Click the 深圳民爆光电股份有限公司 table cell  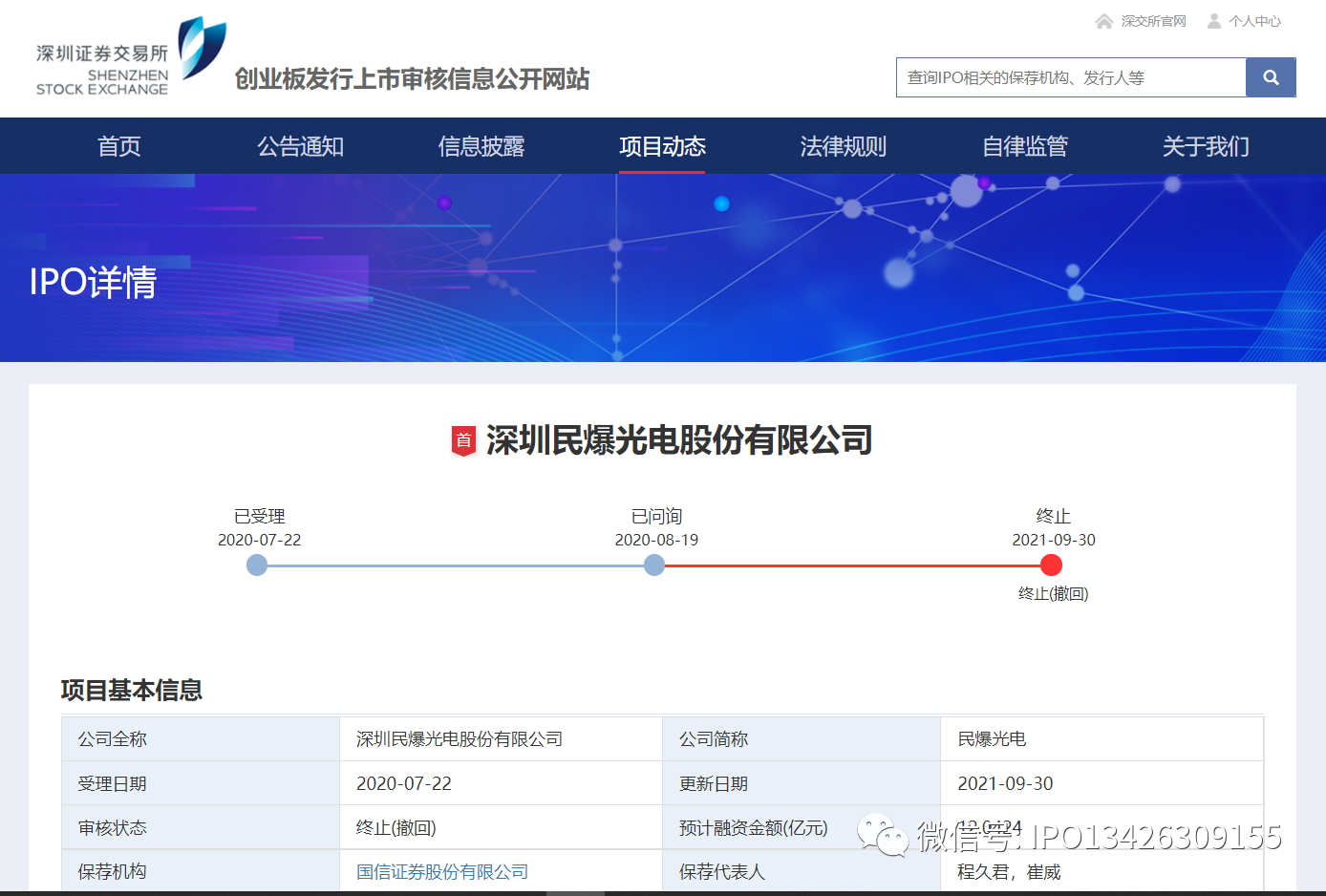502,739
